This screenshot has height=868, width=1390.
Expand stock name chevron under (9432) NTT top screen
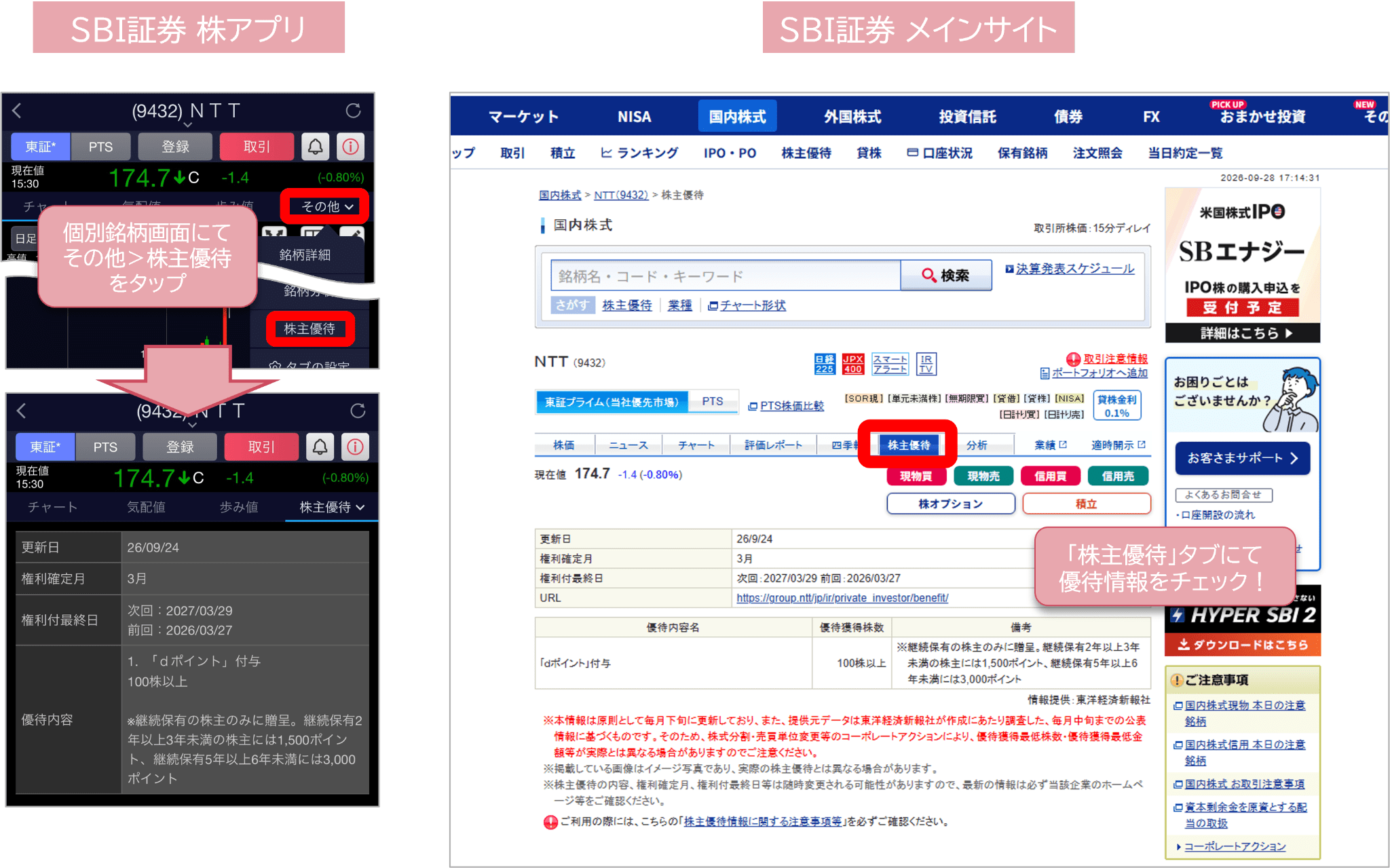[x=188, y=125]
